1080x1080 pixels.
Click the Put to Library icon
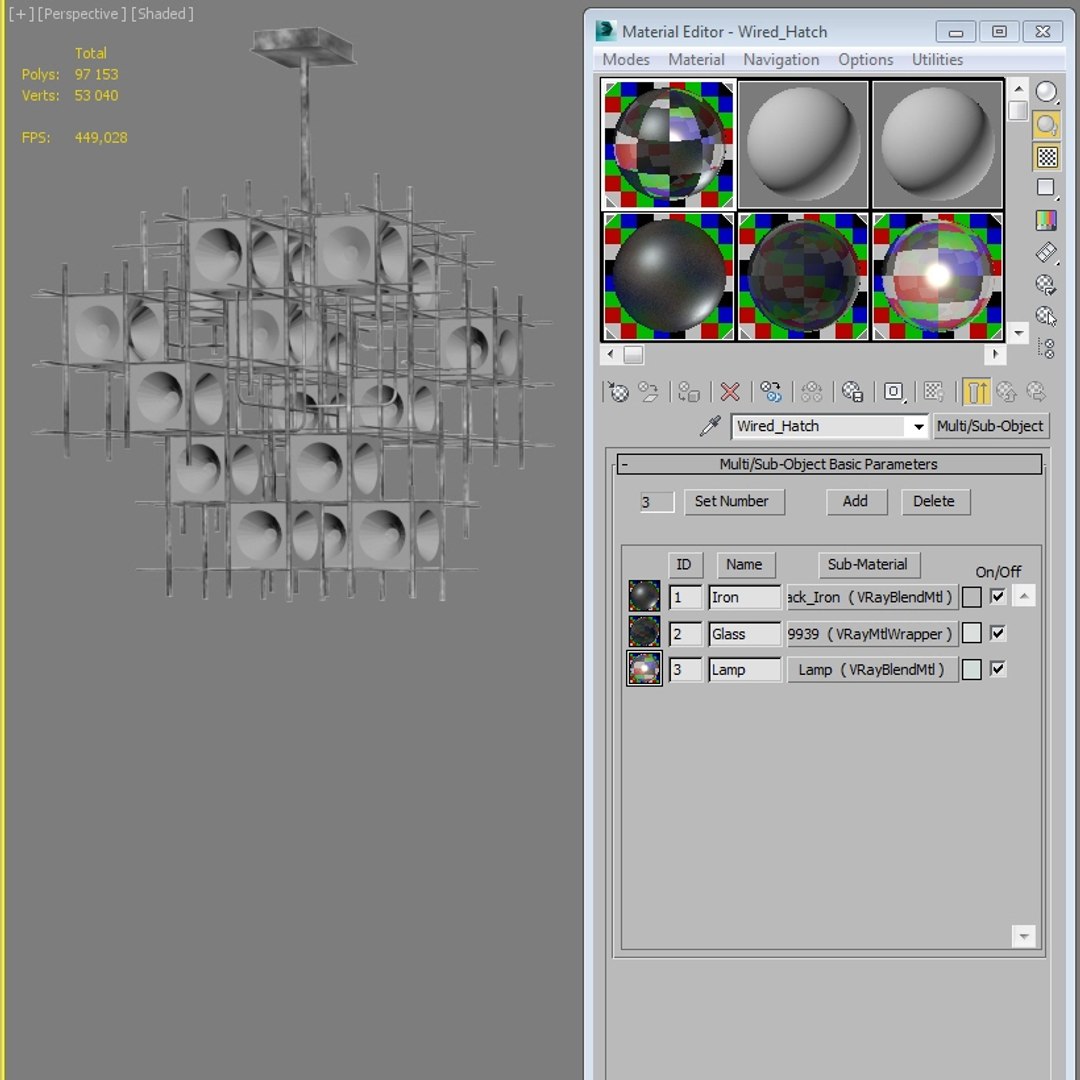coord(853,392)
